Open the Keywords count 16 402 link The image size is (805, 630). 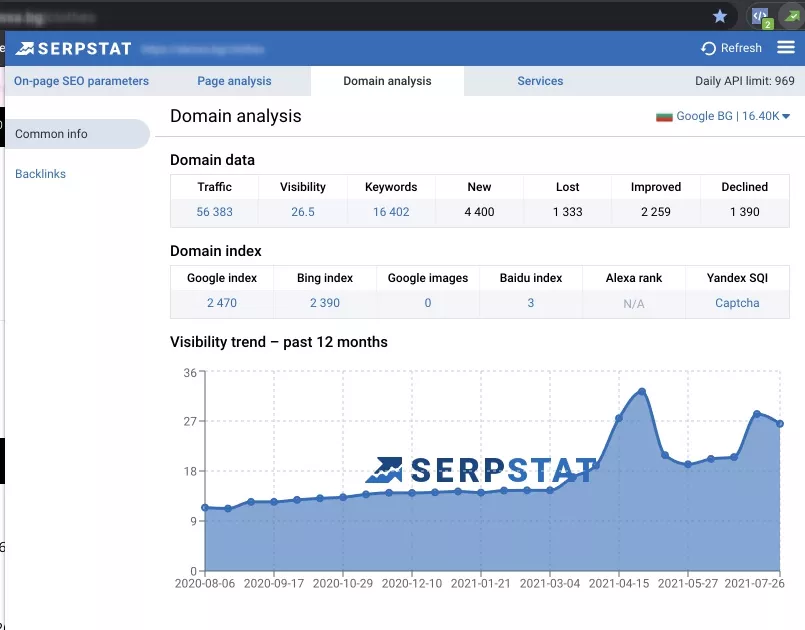pyautogui.click(x=391, y=212)
